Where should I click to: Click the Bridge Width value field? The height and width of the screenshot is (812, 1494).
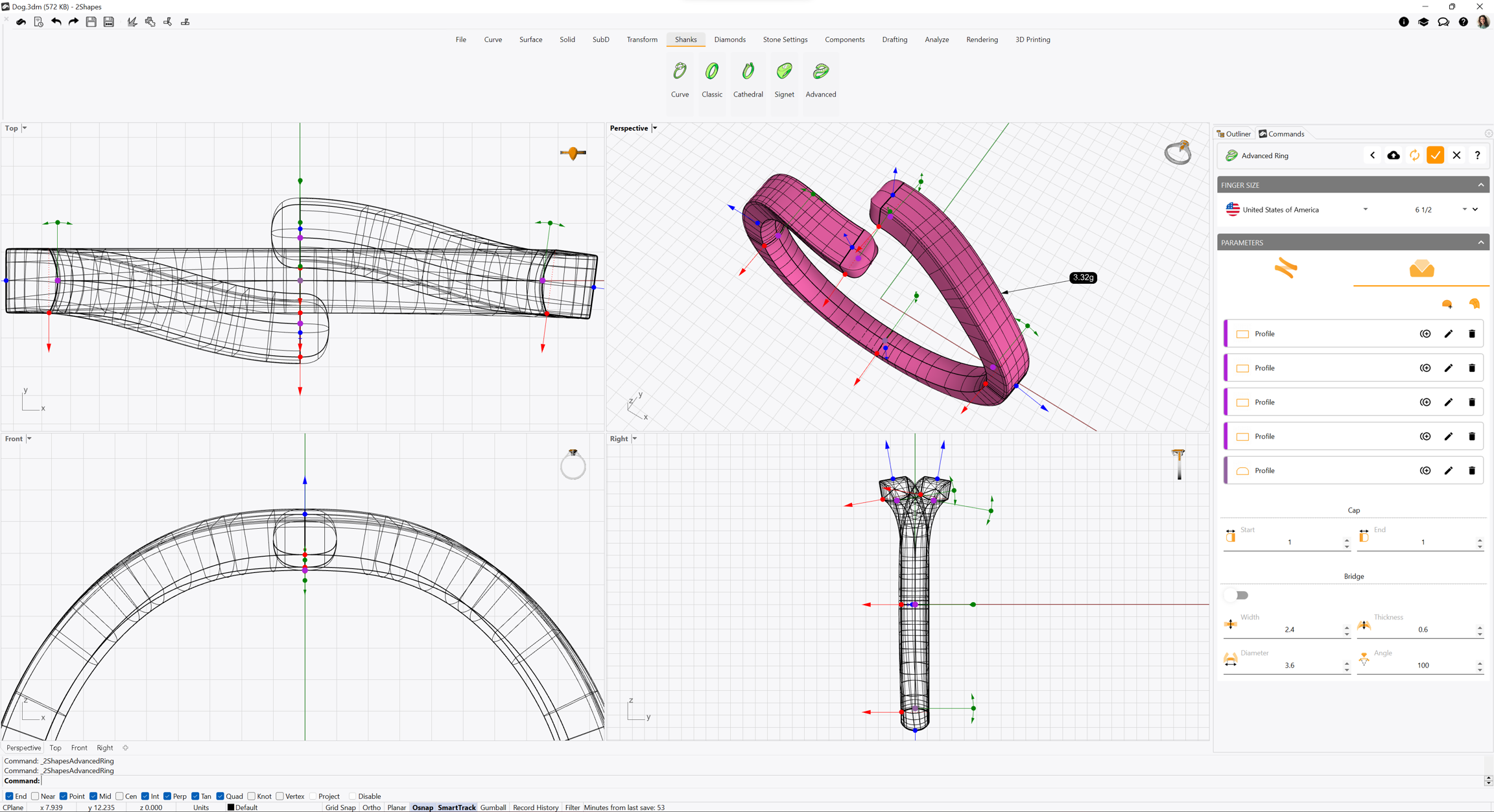coord(1288,630)
